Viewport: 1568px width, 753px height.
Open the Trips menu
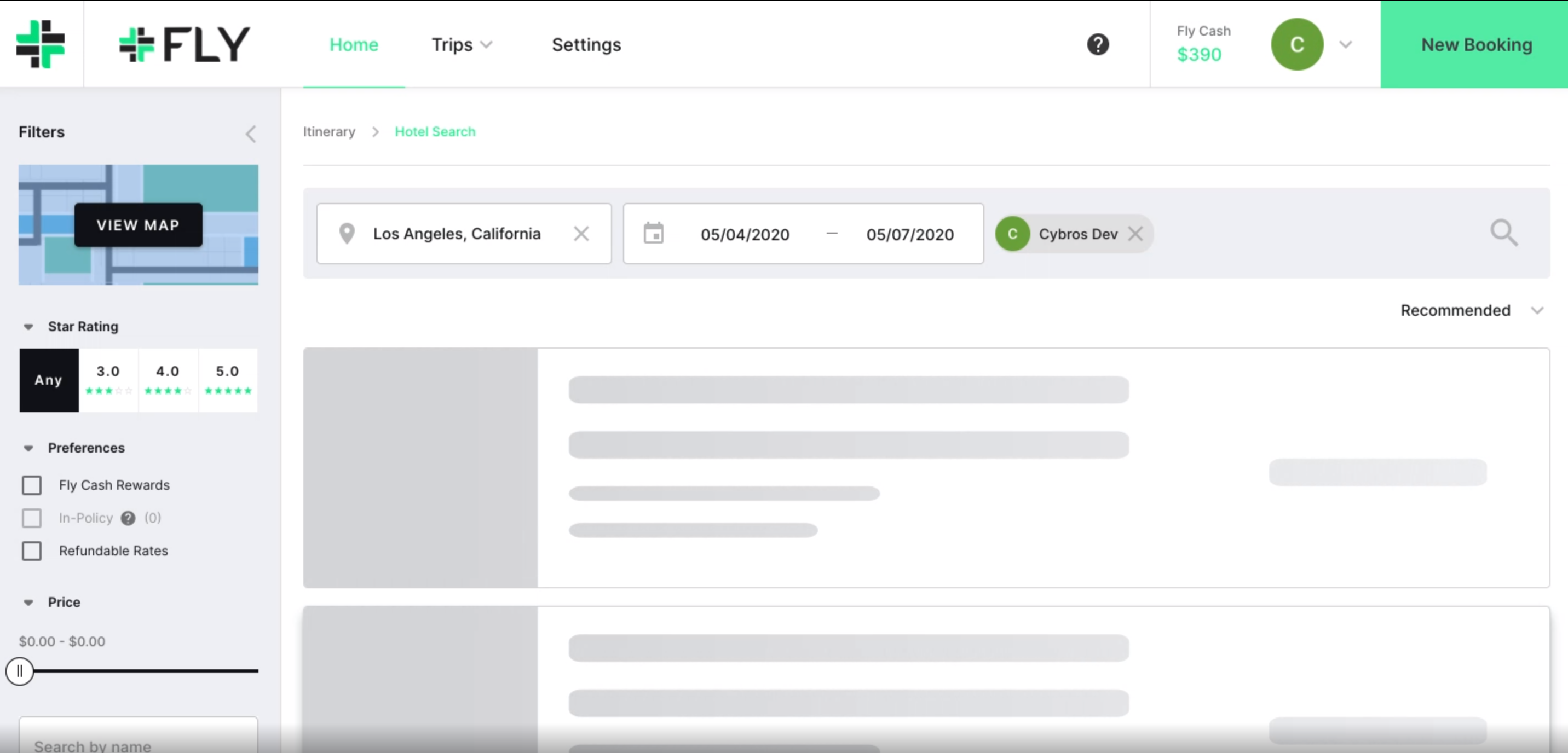[x=462, y=44]
